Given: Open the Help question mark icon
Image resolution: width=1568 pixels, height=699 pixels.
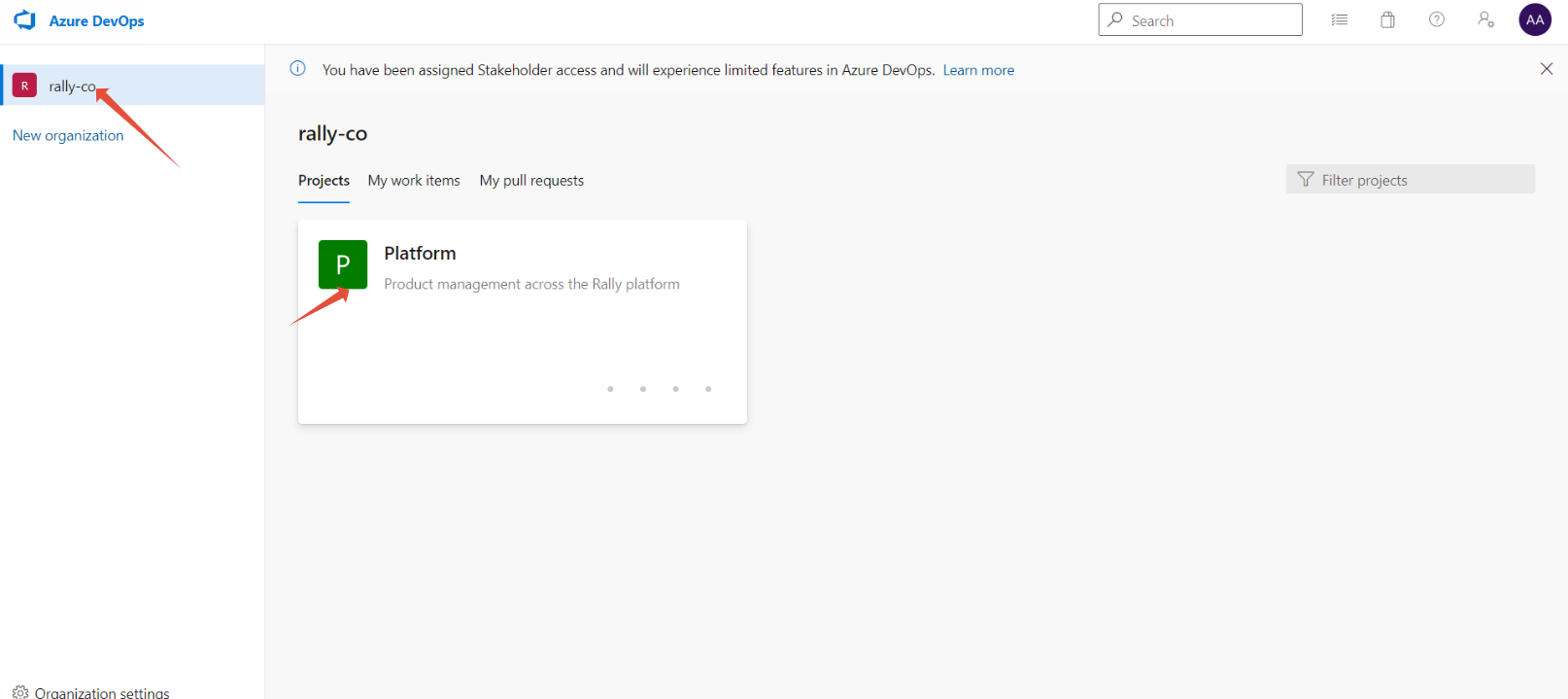Looking at the screenshot, I should (1437, 19).
